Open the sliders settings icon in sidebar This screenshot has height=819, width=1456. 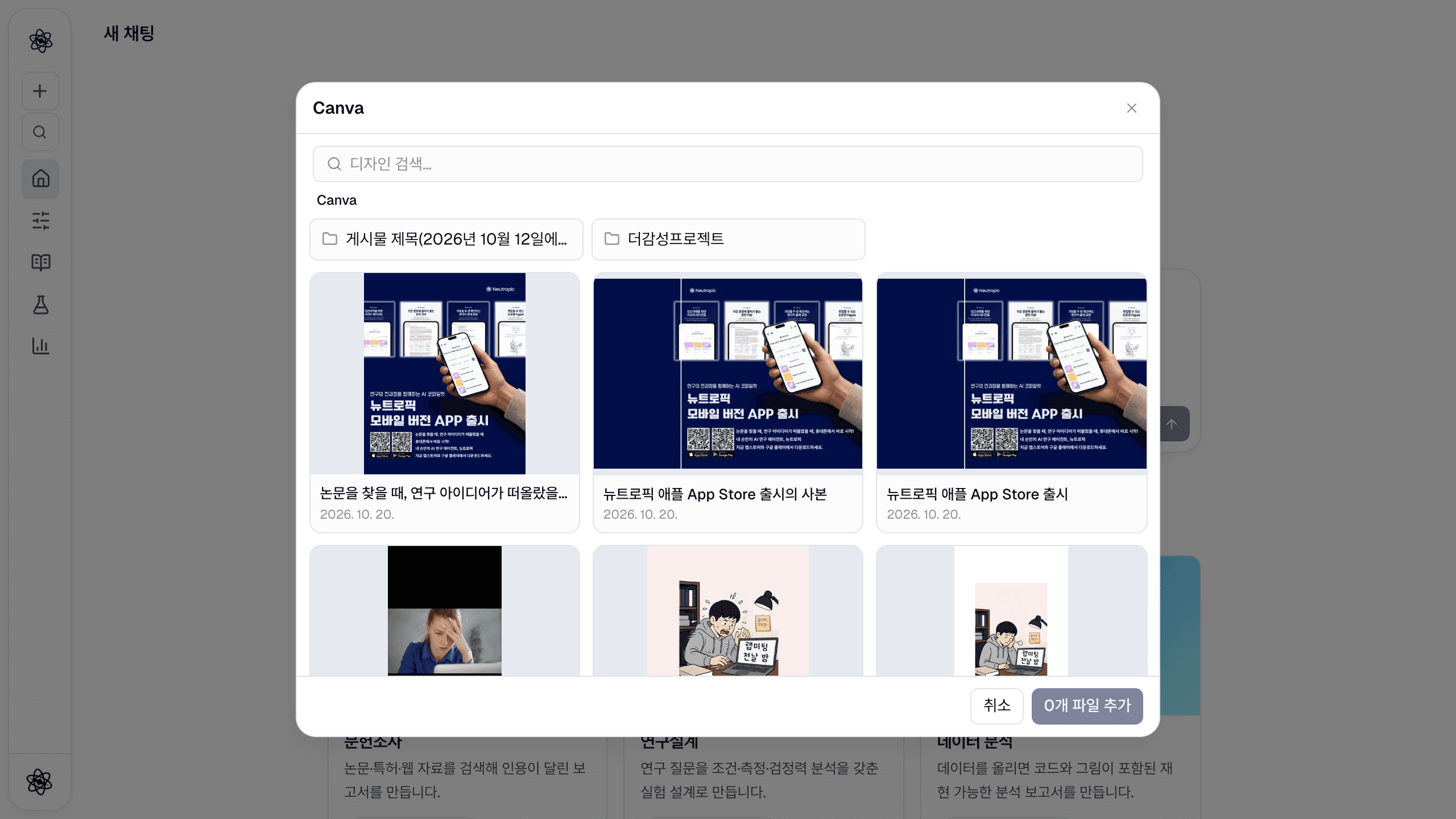click(x=40, y=220)
